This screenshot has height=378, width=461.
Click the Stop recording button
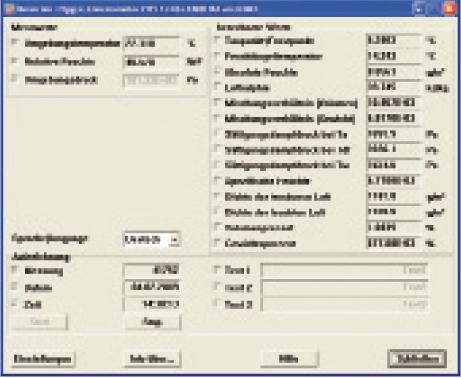[152, 322]
